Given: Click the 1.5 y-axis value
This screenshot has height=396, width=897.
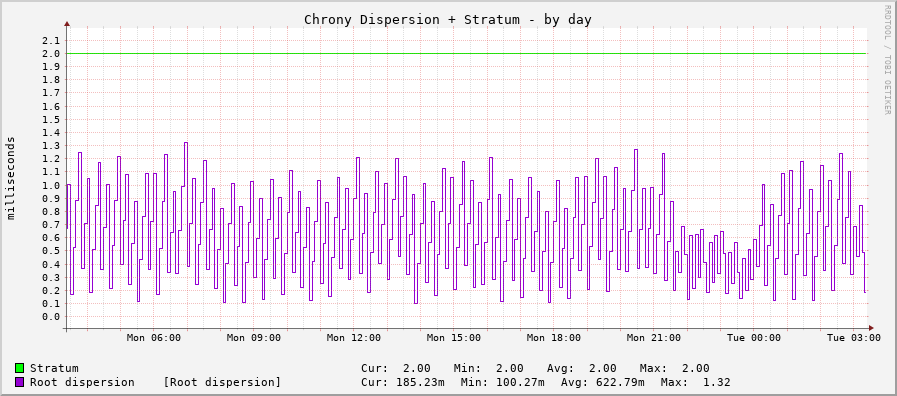Looking at the screenshot, I should (x=51, y=120).
